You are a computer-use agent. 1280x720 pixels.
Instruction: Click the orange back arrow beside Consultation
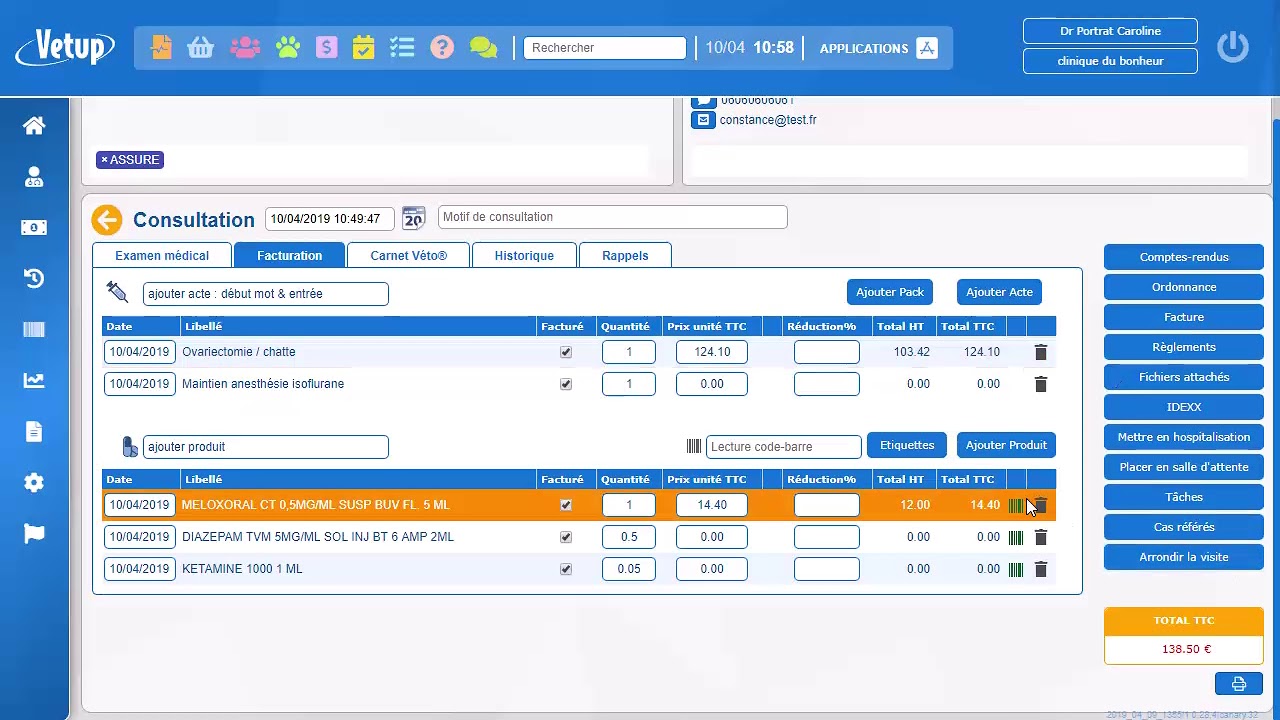[x=107, y=220]
